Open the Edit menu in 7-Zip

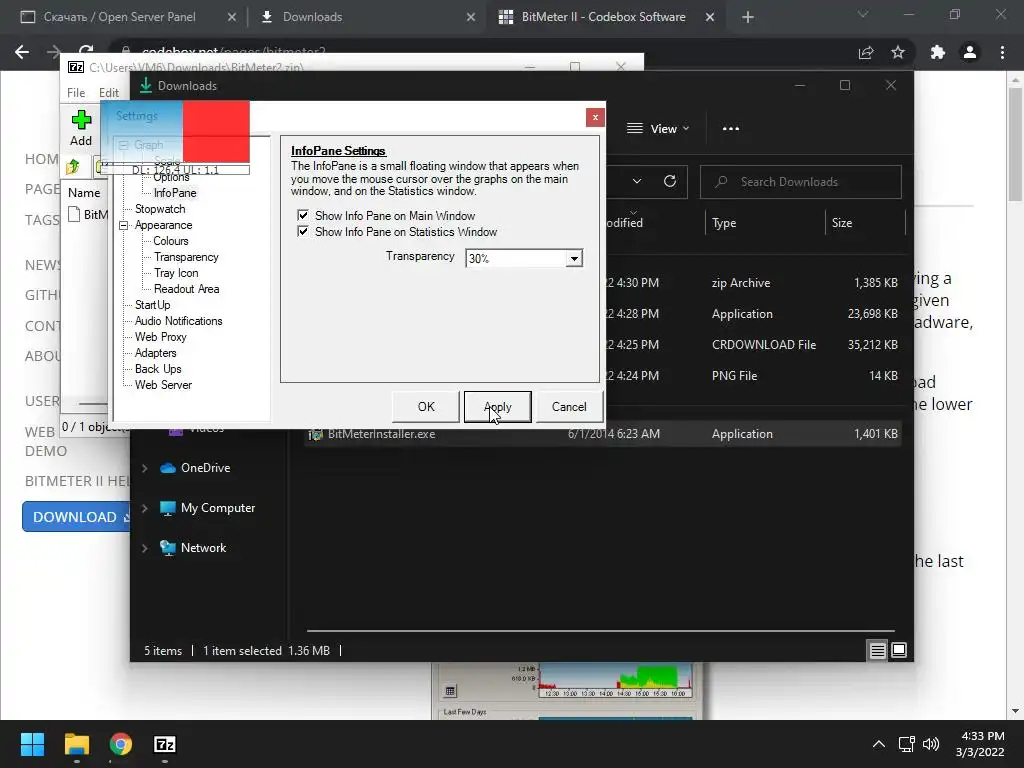click(x=108, y=93)
